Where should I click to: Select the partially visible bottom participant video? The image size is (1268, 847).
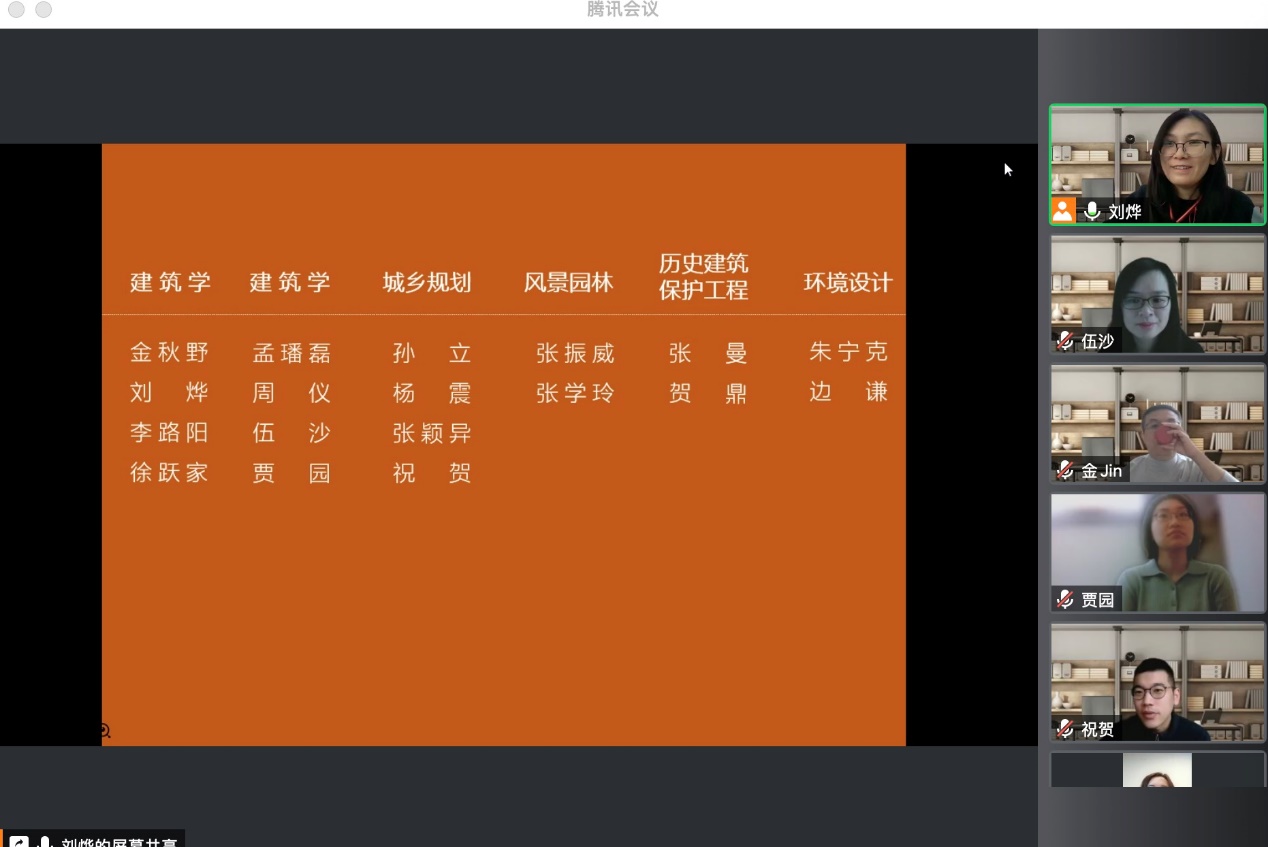click(1157, 770)
